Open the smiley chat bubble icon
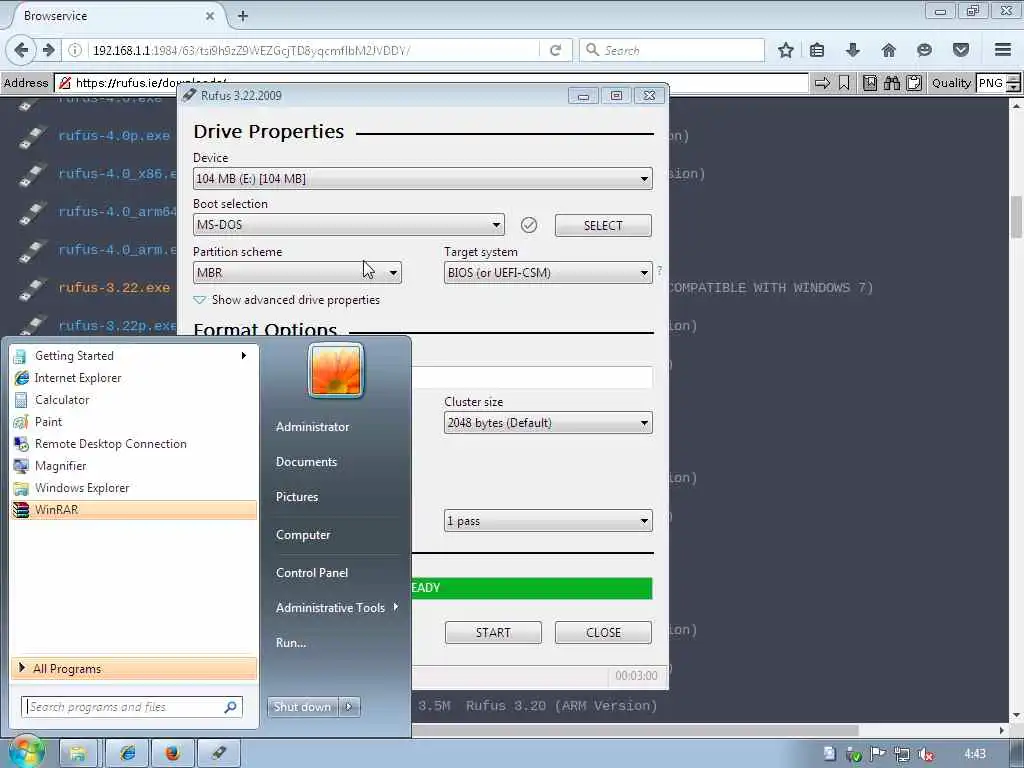The height and width of the screenshot is (768, 1024). (924, 50)
